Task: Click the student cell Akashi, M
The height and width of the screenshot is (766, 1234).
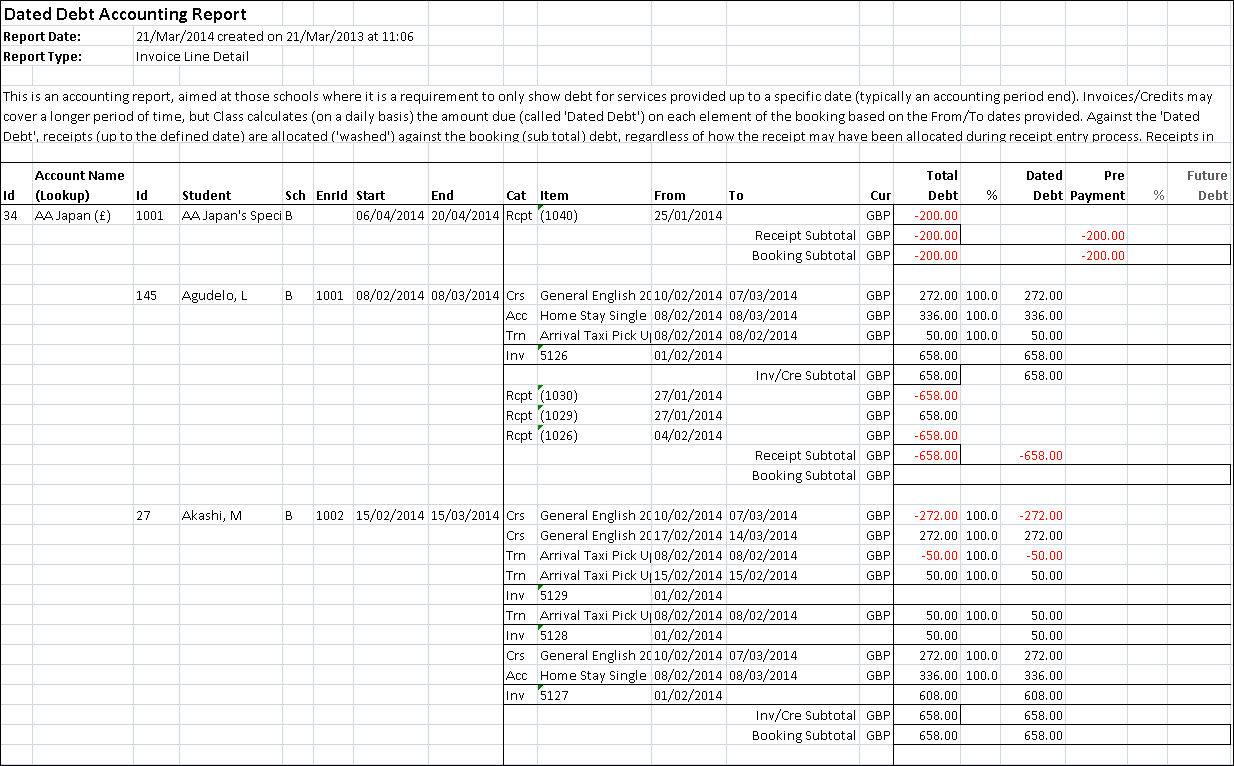Action: [x=212, y=516]
